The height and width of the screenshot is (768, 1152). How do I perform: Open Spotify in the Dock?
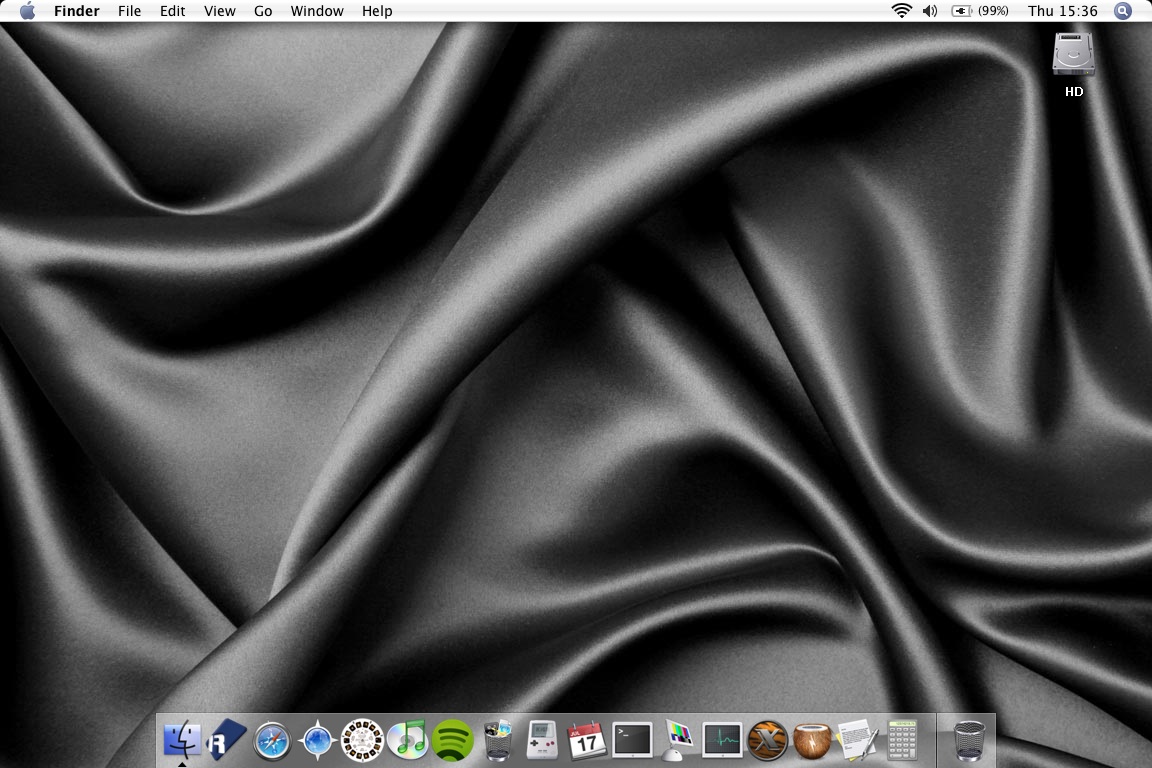[x=453, y=740]
